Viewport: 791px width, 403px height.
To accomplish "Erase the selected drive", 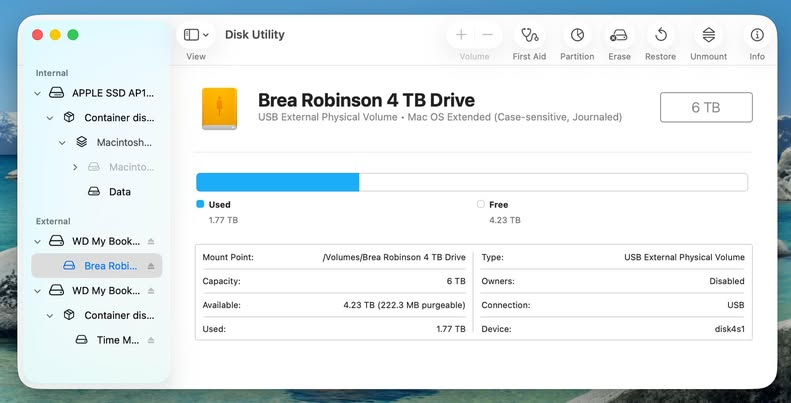I will 619,36.
